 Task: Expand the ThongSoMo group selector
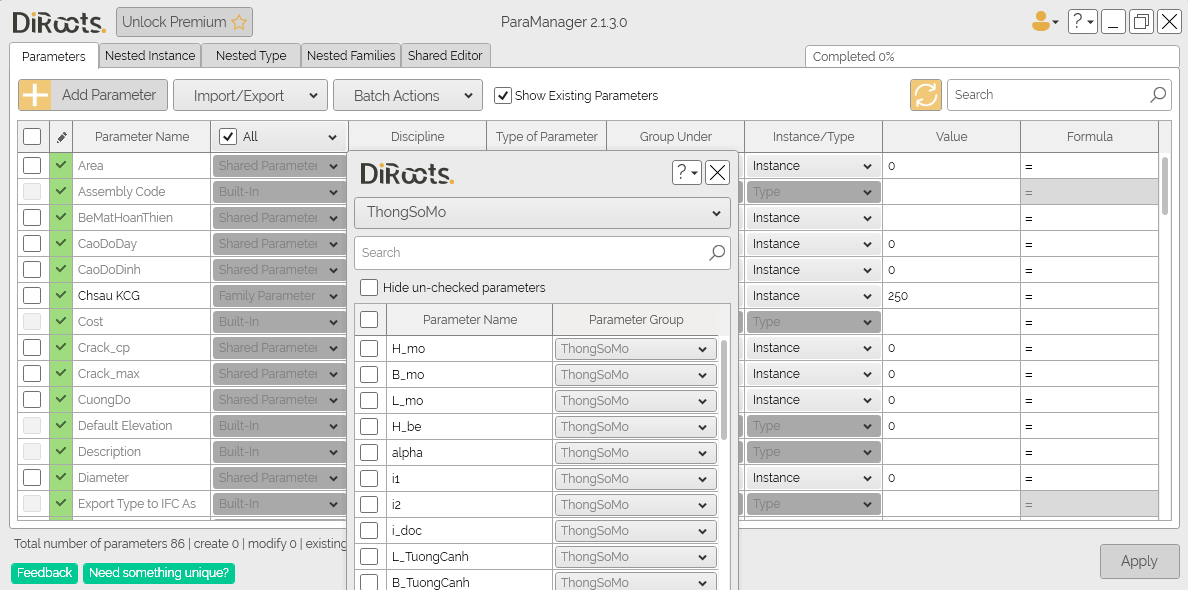pyautogui.click(x=542, y=213)
